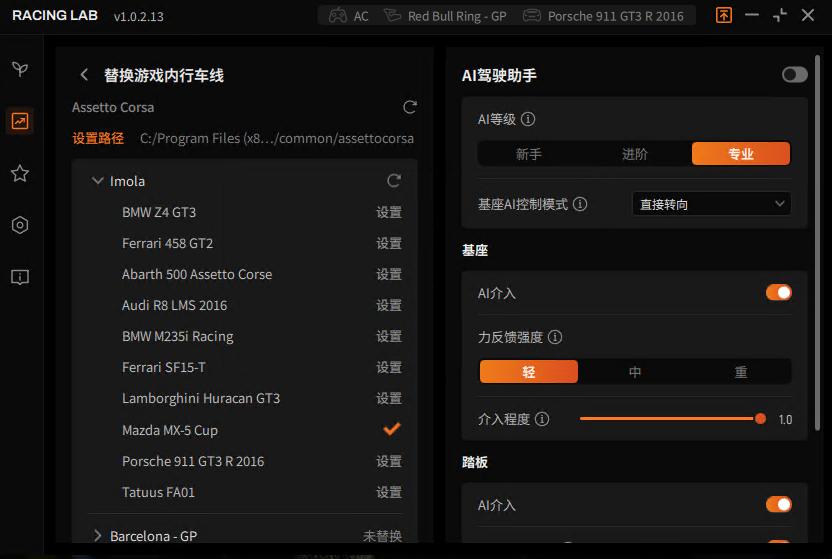Image resolution: width=832 pixels, height=559 pixels.
Task: Click 设置 for Ferrari SF15-T
Action: [389, 367]
